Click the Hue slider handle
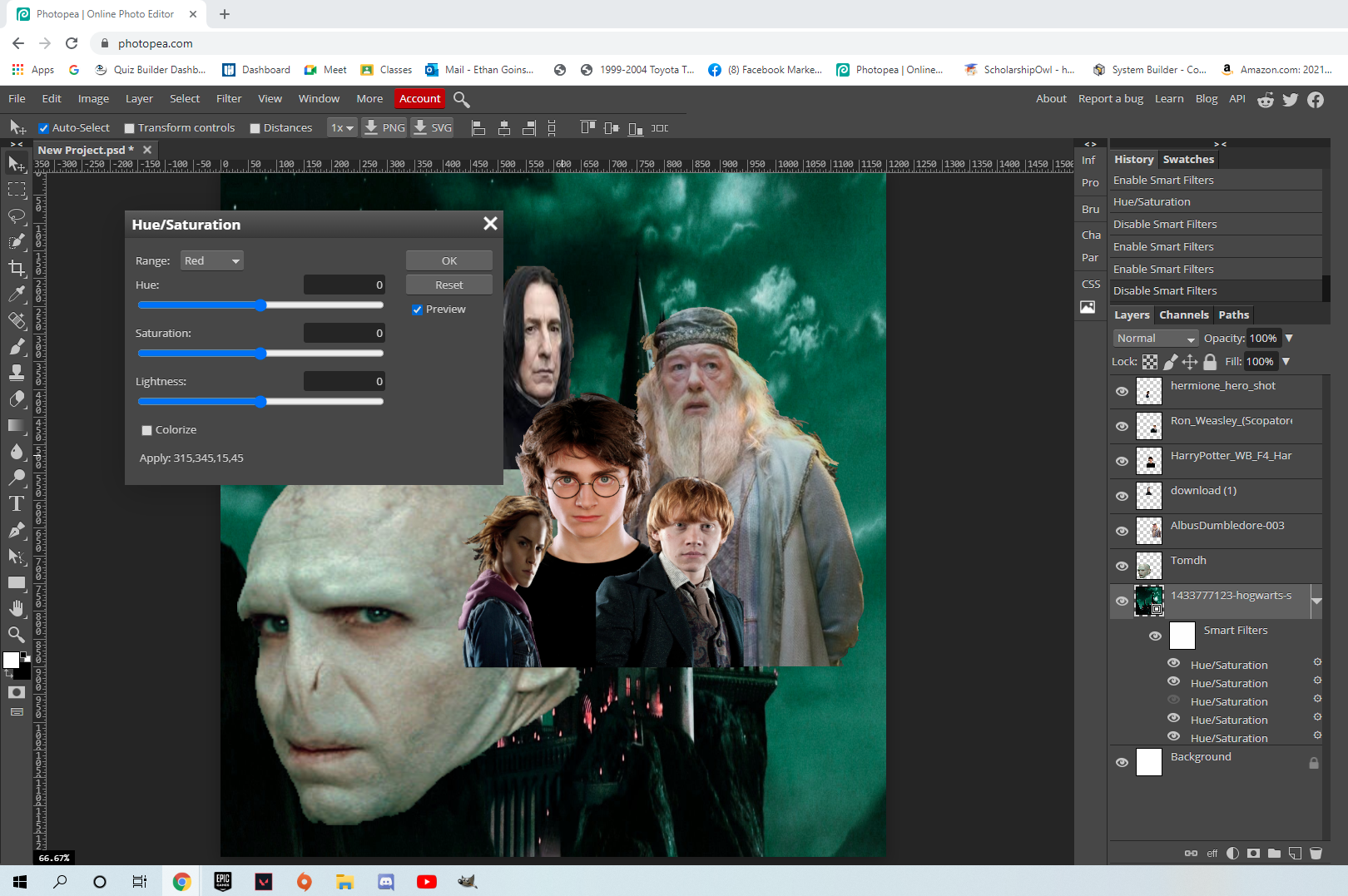Viewport: 1348px width, 896px height. pos(260,305)
